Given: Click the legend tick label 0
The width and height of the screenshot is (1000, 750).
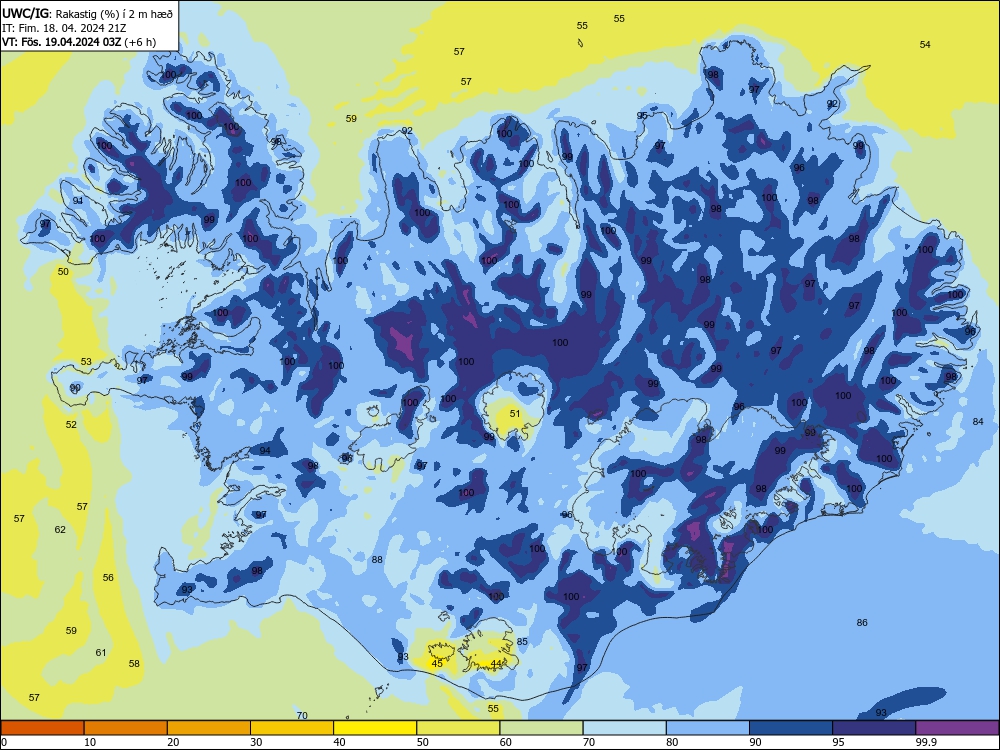Looking at the screenshot, I should coord(4,742).
